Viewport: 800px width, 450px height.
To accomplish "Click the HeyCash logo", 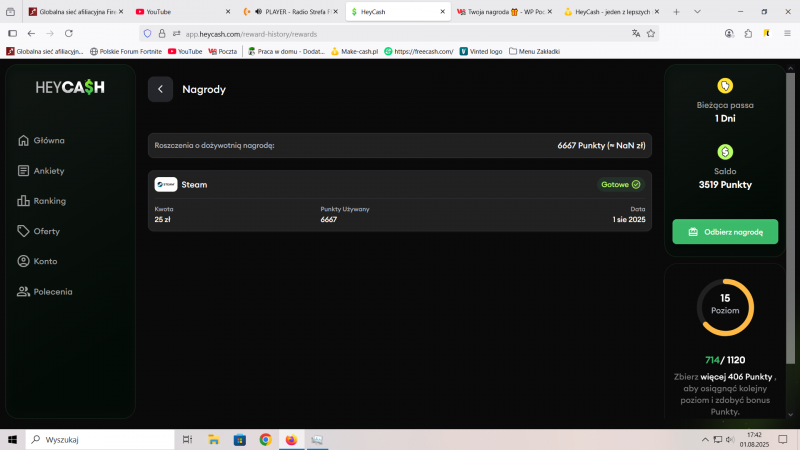I will click(70, 88).
